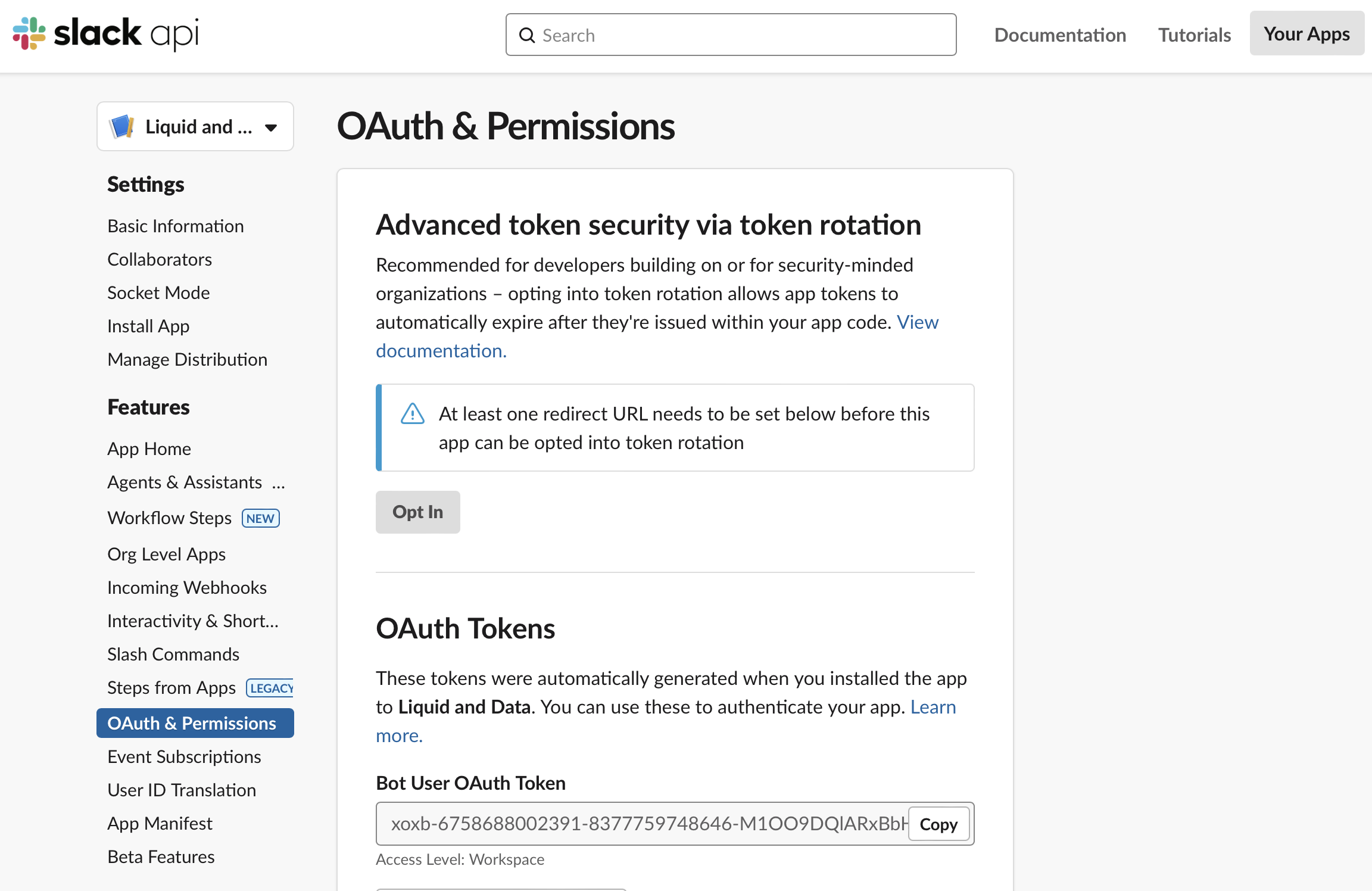Open Event Subscriptions in the sidebar
The width and height of the screenshot is (1372, 891).
point(184,756)
